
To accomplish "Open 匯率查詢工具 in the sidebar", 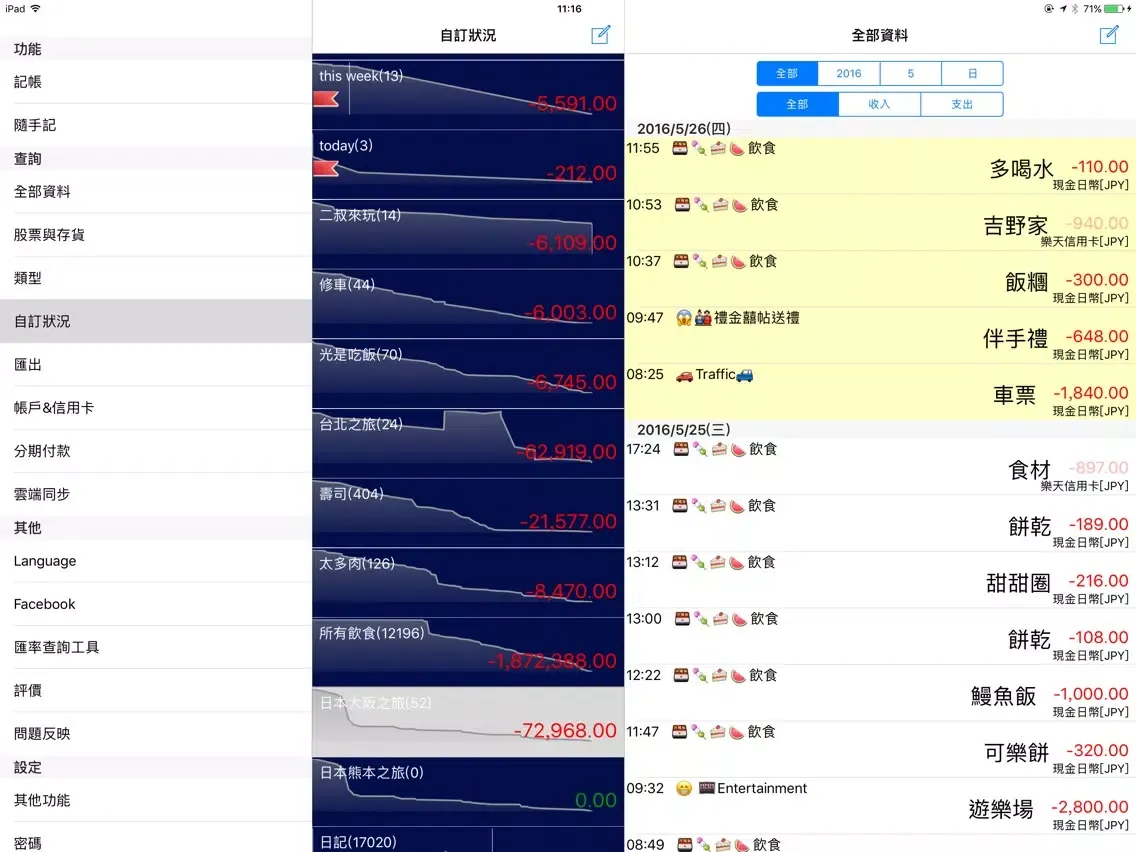I will pos(156,647).
